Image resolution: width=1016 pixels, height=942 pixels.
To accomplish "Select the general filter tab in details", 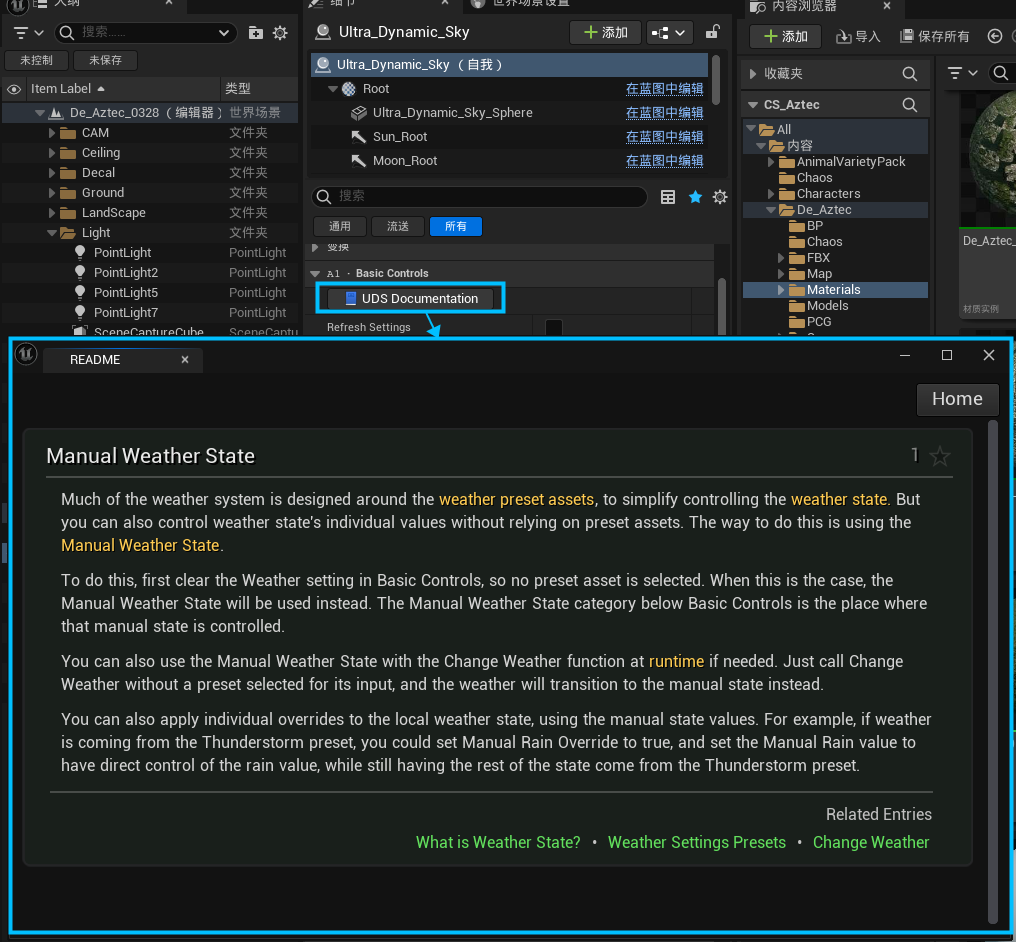I will click(340, 226).
